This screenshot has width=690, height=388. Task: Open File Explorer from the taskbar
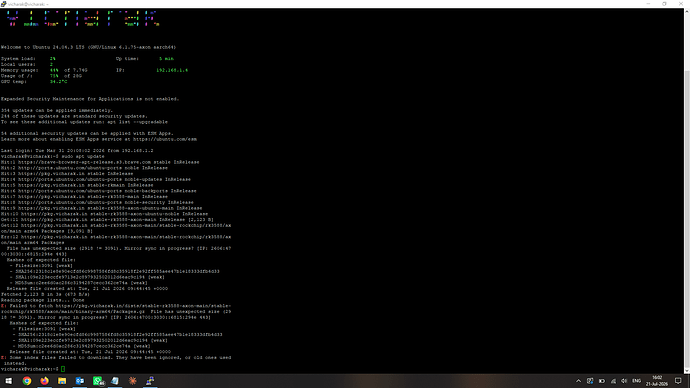click(x=62, y=381)
